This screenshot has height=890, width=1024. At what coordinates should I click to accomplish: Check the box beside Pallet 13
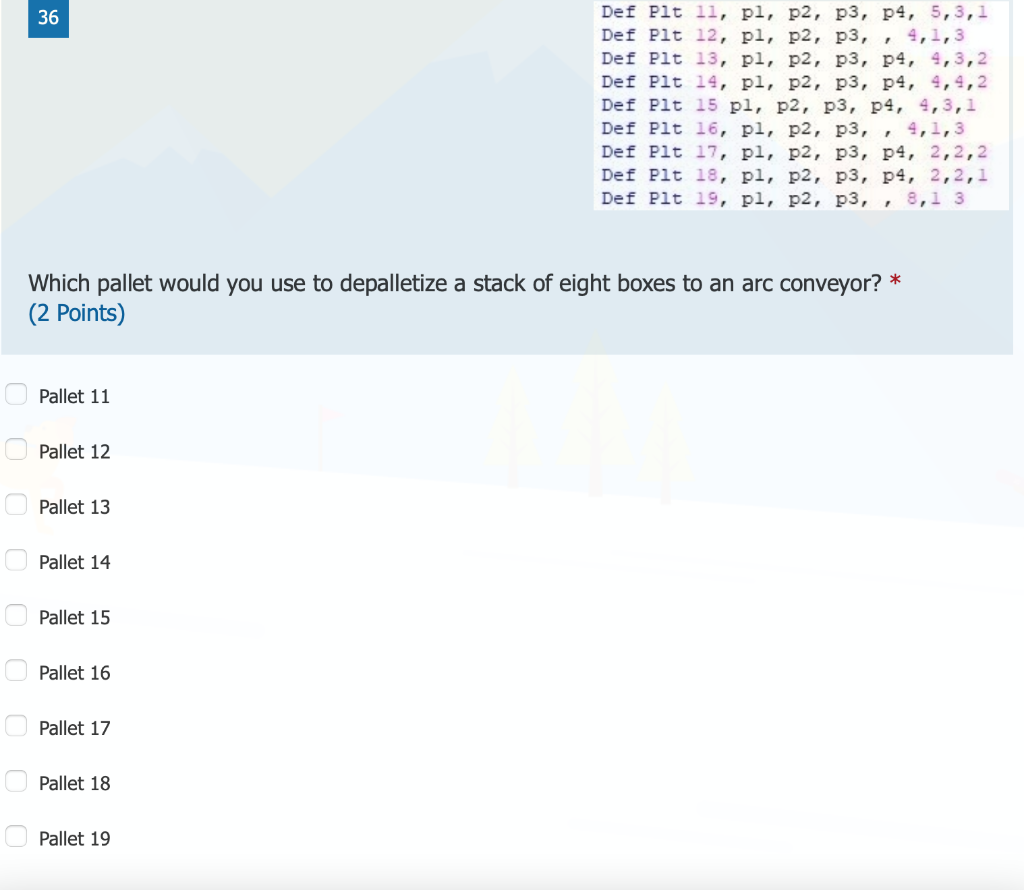coord(15,504)
